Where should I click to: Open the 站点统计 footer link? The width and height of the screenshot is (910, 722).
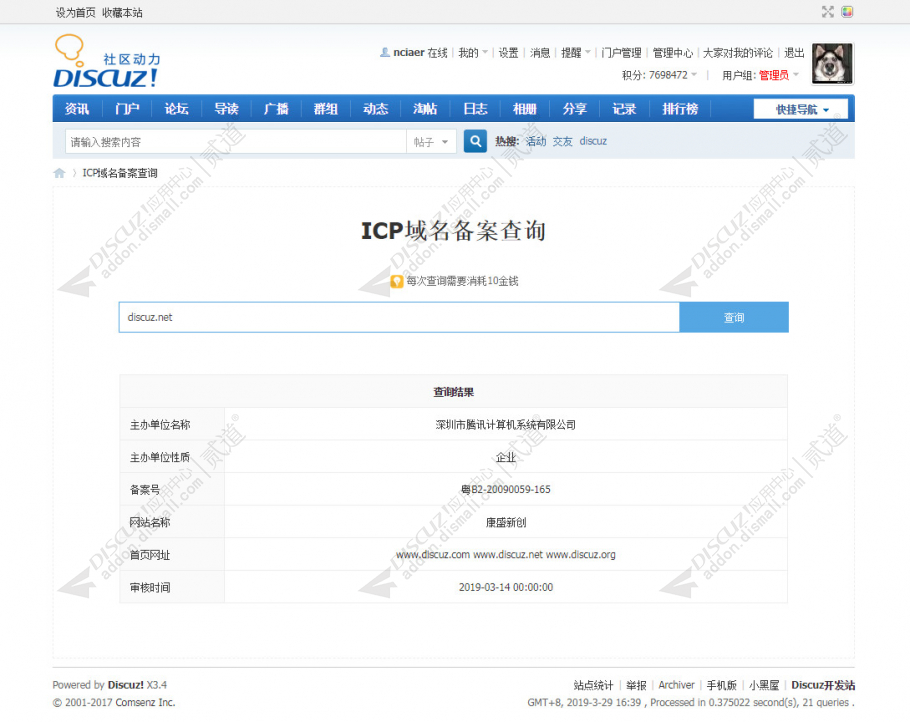593,685
